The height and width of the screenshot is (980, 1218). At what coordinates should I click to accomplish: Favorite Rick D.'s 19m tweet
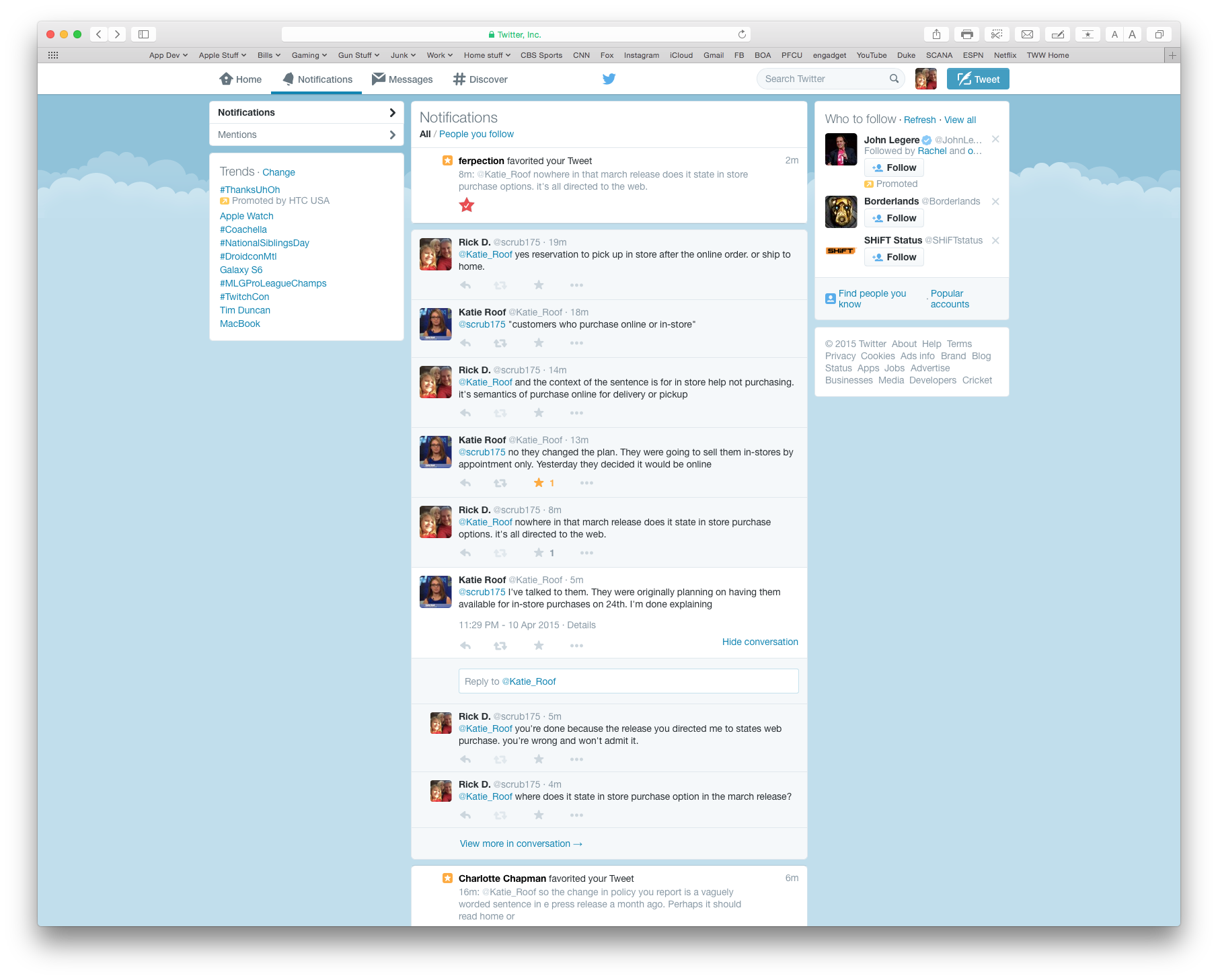pos(539,285)
